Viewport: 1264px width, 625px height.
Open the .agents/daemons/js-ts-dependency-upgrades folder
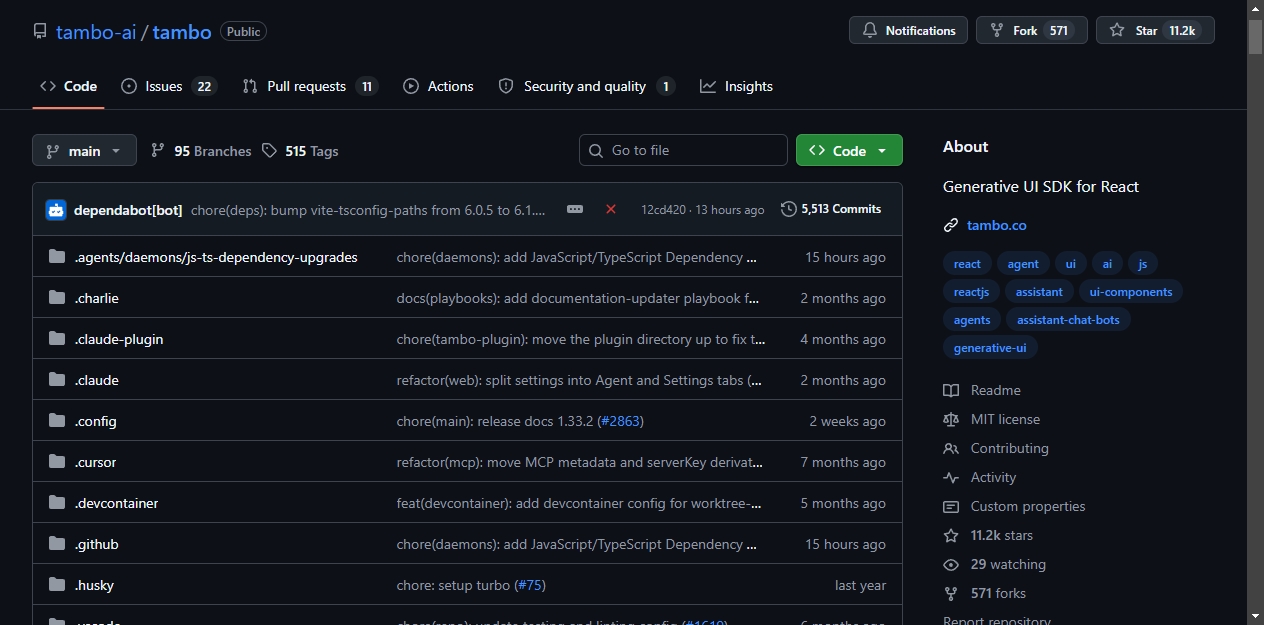(x=216, y=257)
